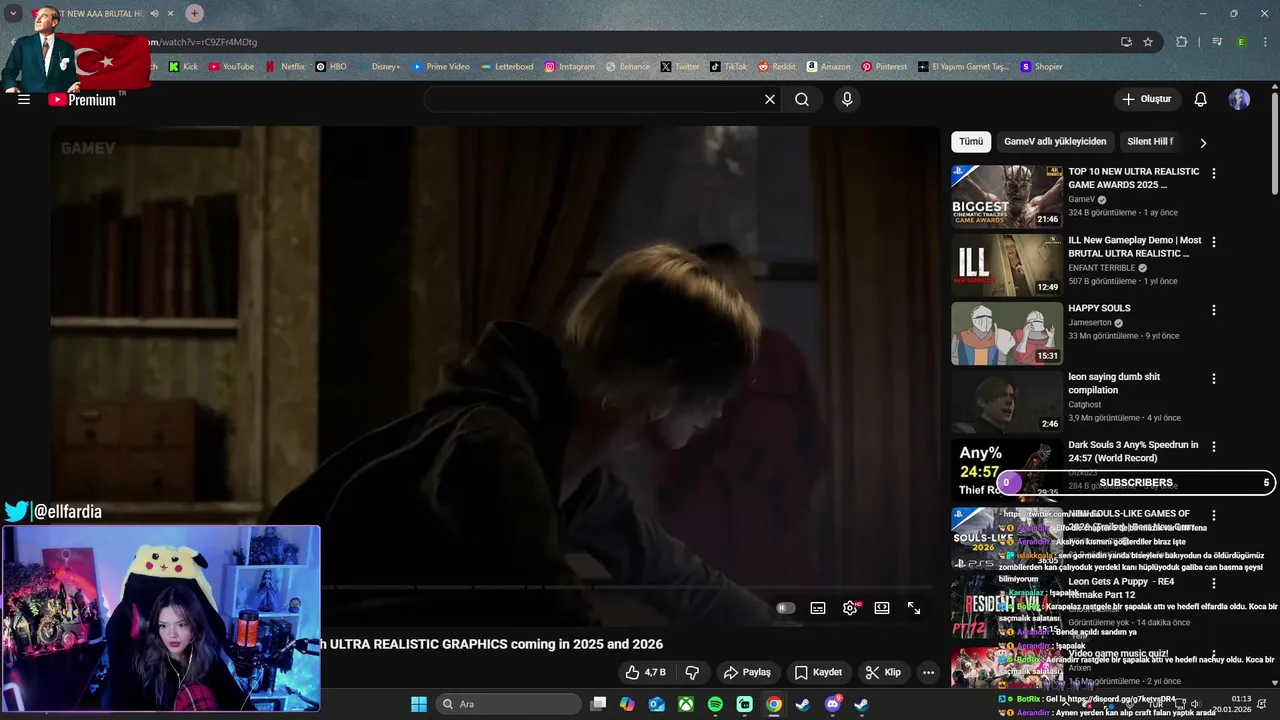1280x720 pixels.
Task: Open Discord from the taskbar
Action: (832, 704)
